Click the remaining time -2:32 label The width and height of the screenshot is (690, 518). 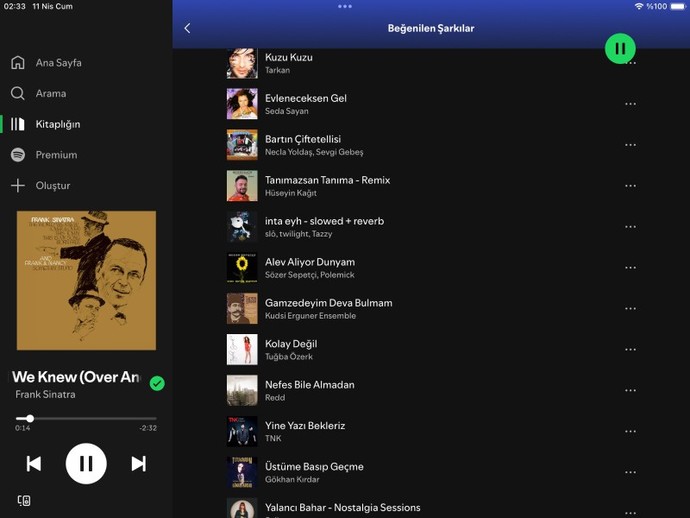tap(148, 428)
